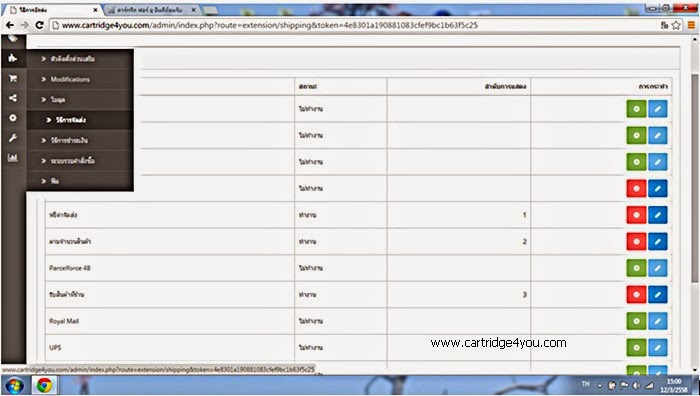Open the Sales shopping cart sidebar menu
The image size is (700, 396).
[x=12, y=79]
